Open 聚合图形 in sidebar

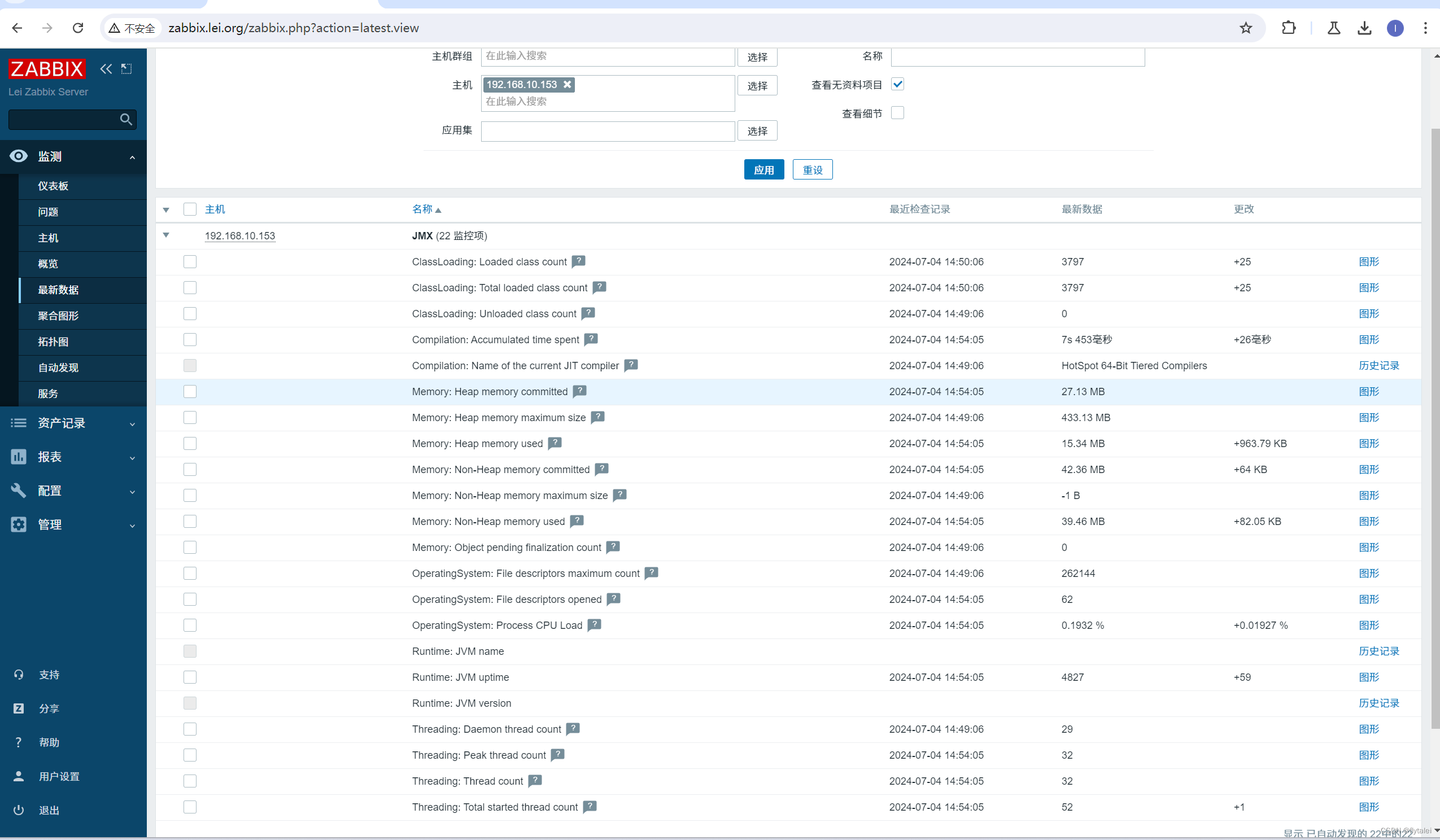(82, 316)
